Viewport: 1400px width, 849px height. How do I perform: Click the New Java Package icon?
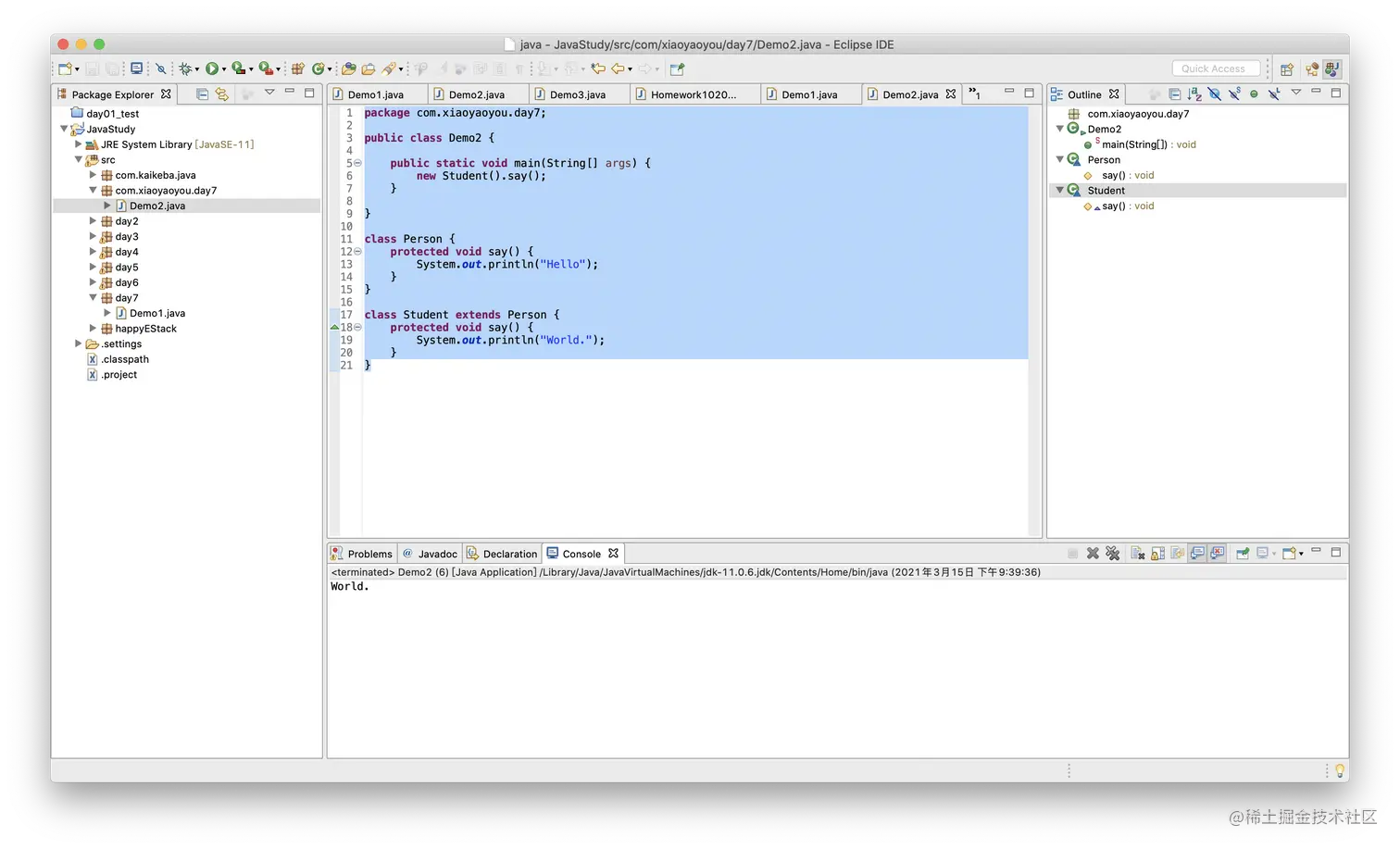pos(298,69)
